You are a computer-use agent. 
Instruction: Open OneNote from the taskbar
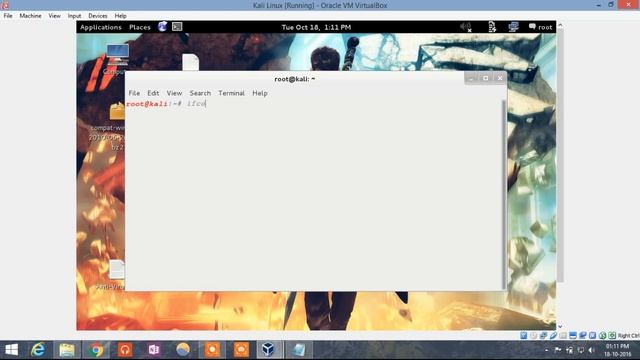point(154,350)
